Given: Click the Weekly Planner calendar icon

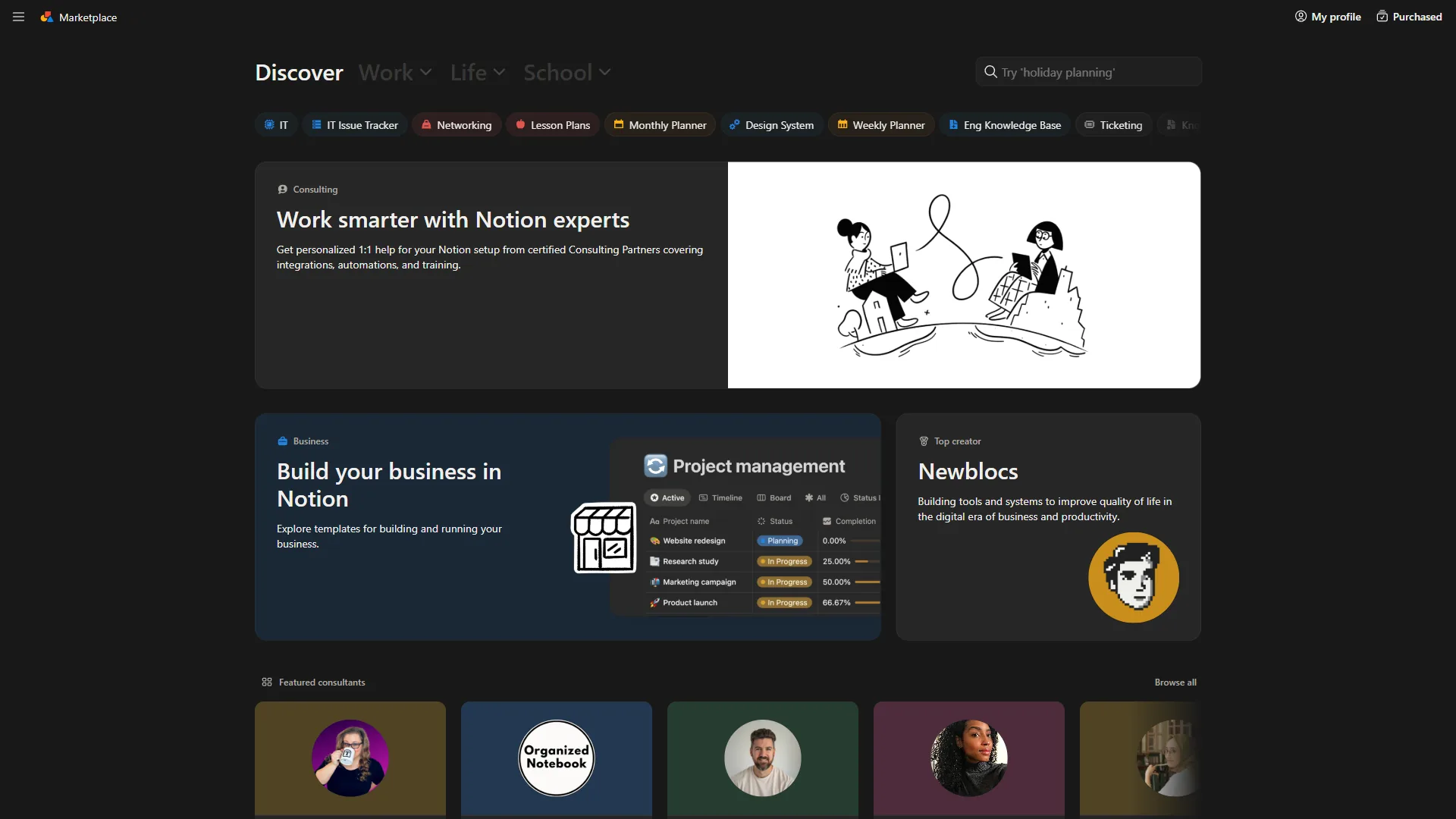Looking at the screenshot, I should tap(843, 125).
